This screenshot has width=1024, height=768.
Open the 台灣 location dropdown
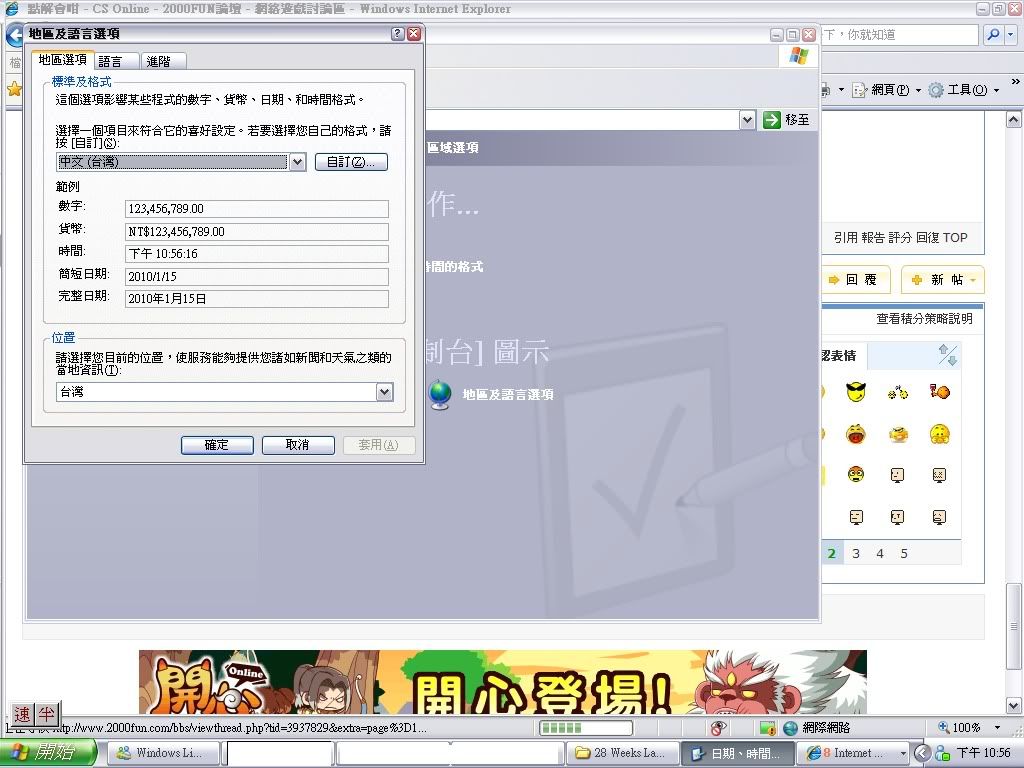pos(384,392)
